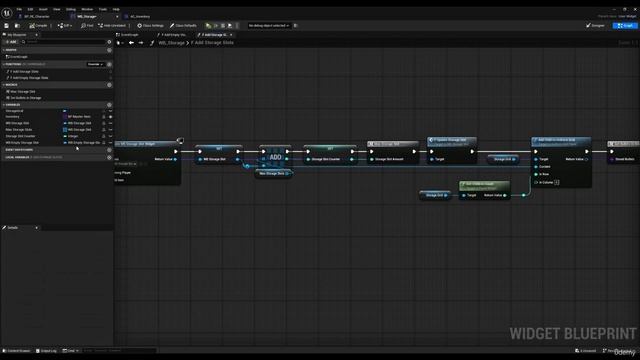The width and height of the screenshot is (640, 360).
Task: Open the debug object selection dropdown
Action: click(269, 26)
